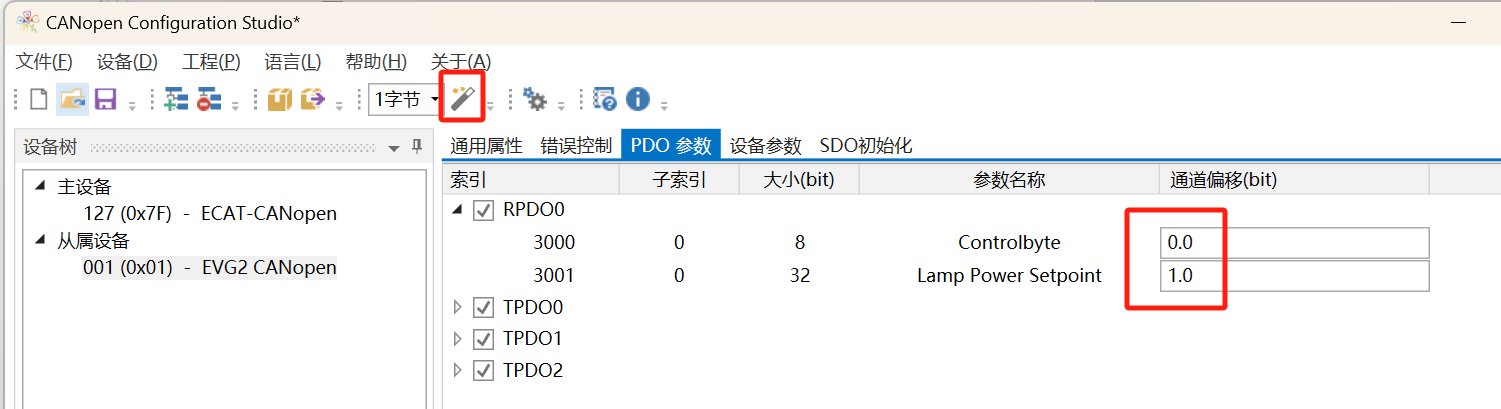
Task: Uncheck the RPDO0 checkbox
Action: click(484, 210)
